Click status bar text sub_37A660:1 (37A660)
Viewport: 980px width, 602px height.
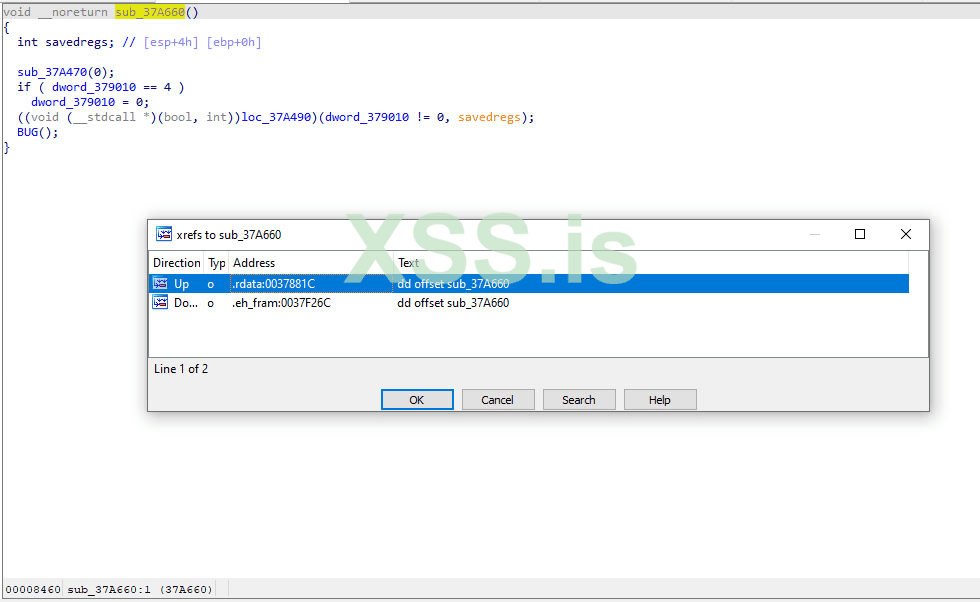coord(140,589)
